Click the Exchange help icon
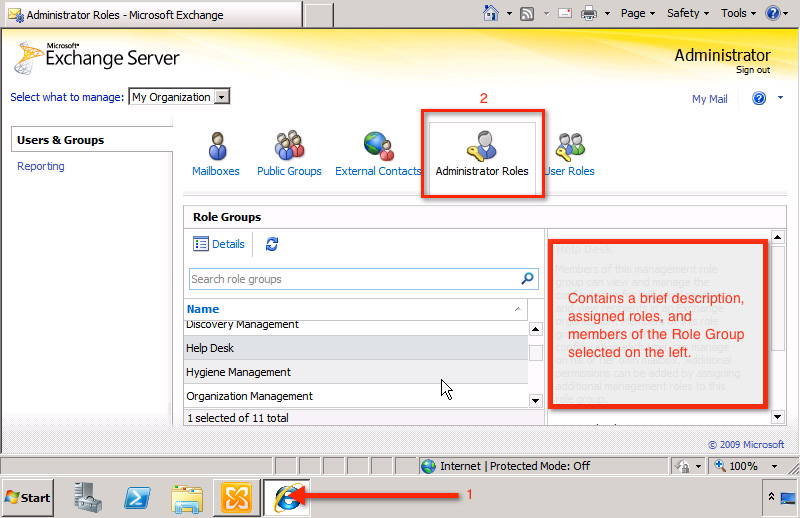 click(759, 97)
